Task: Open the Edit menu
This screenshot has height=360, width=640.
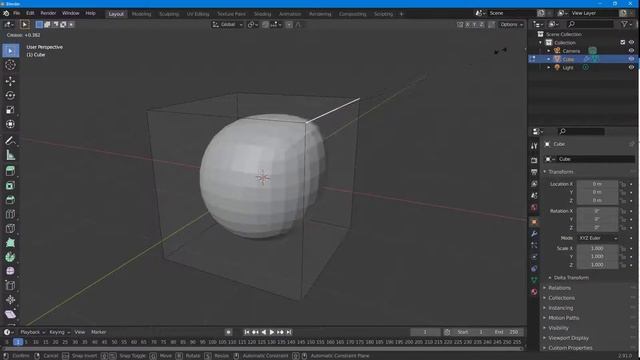Action: pos(30,13)
